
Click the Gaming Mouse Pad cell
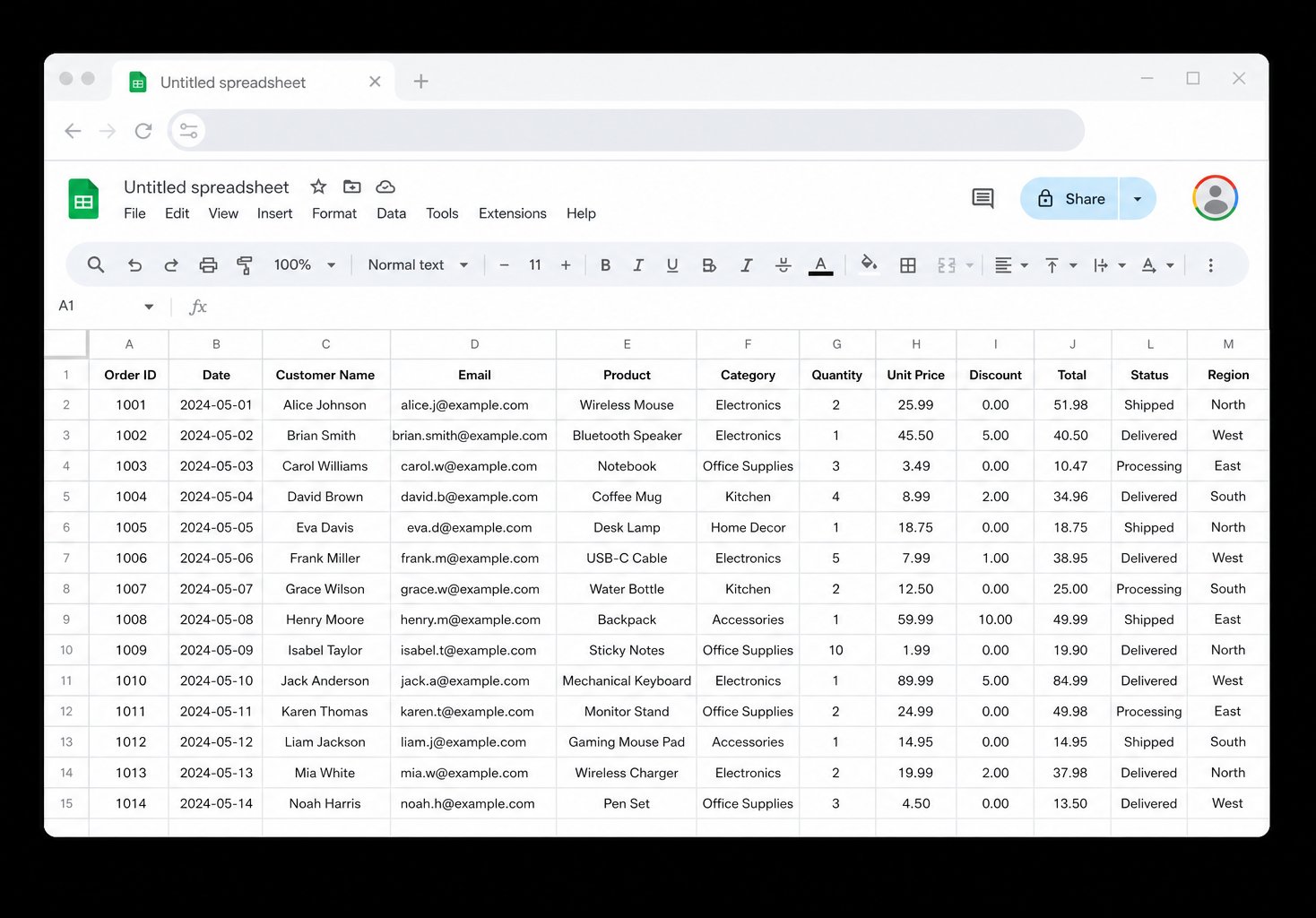click(x=627, y=742)
